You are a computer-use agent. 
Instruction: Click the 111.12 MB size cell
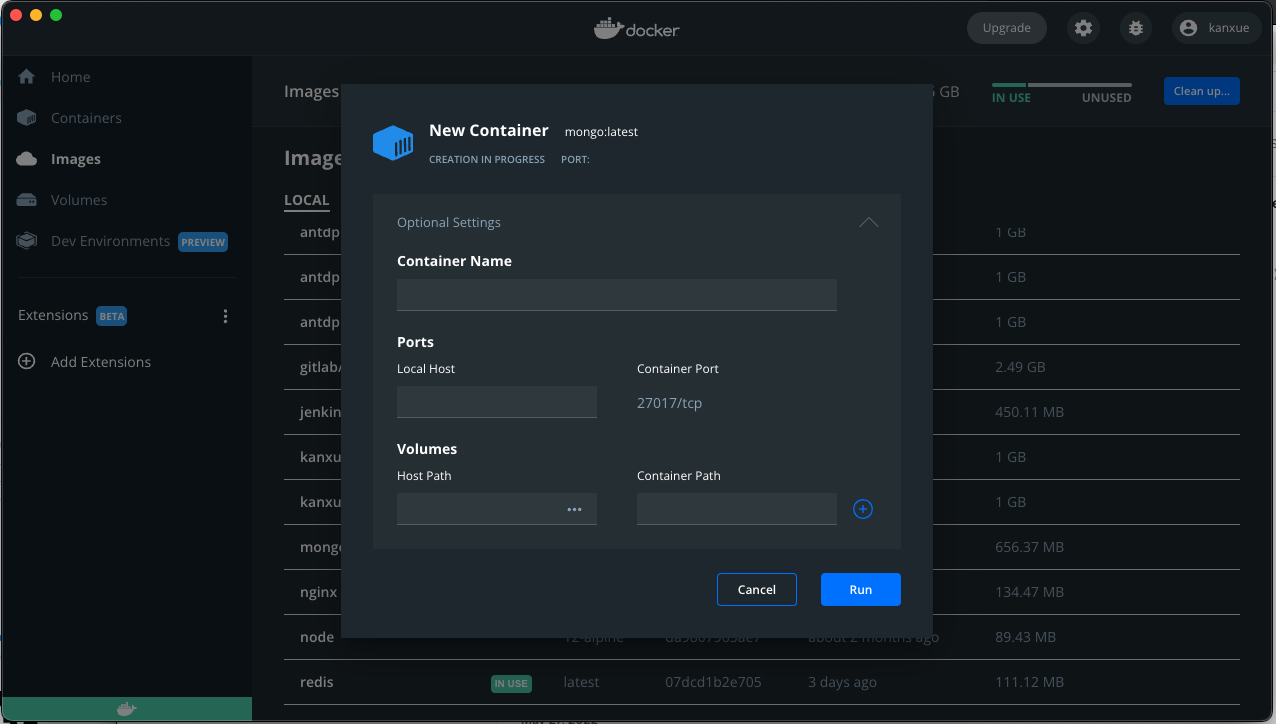1030,682
